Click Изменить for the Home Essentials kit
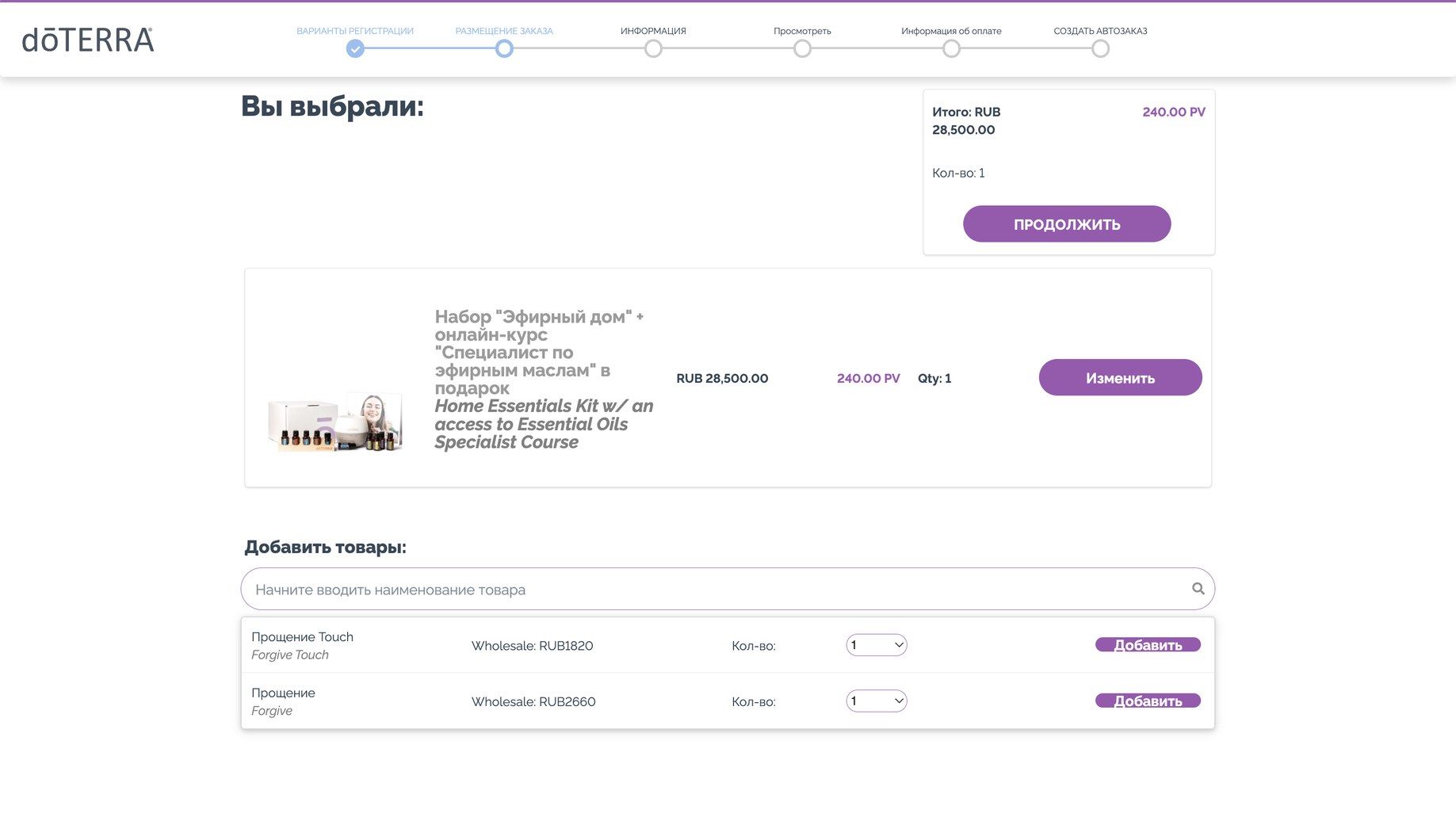 tap(1120, 378)
